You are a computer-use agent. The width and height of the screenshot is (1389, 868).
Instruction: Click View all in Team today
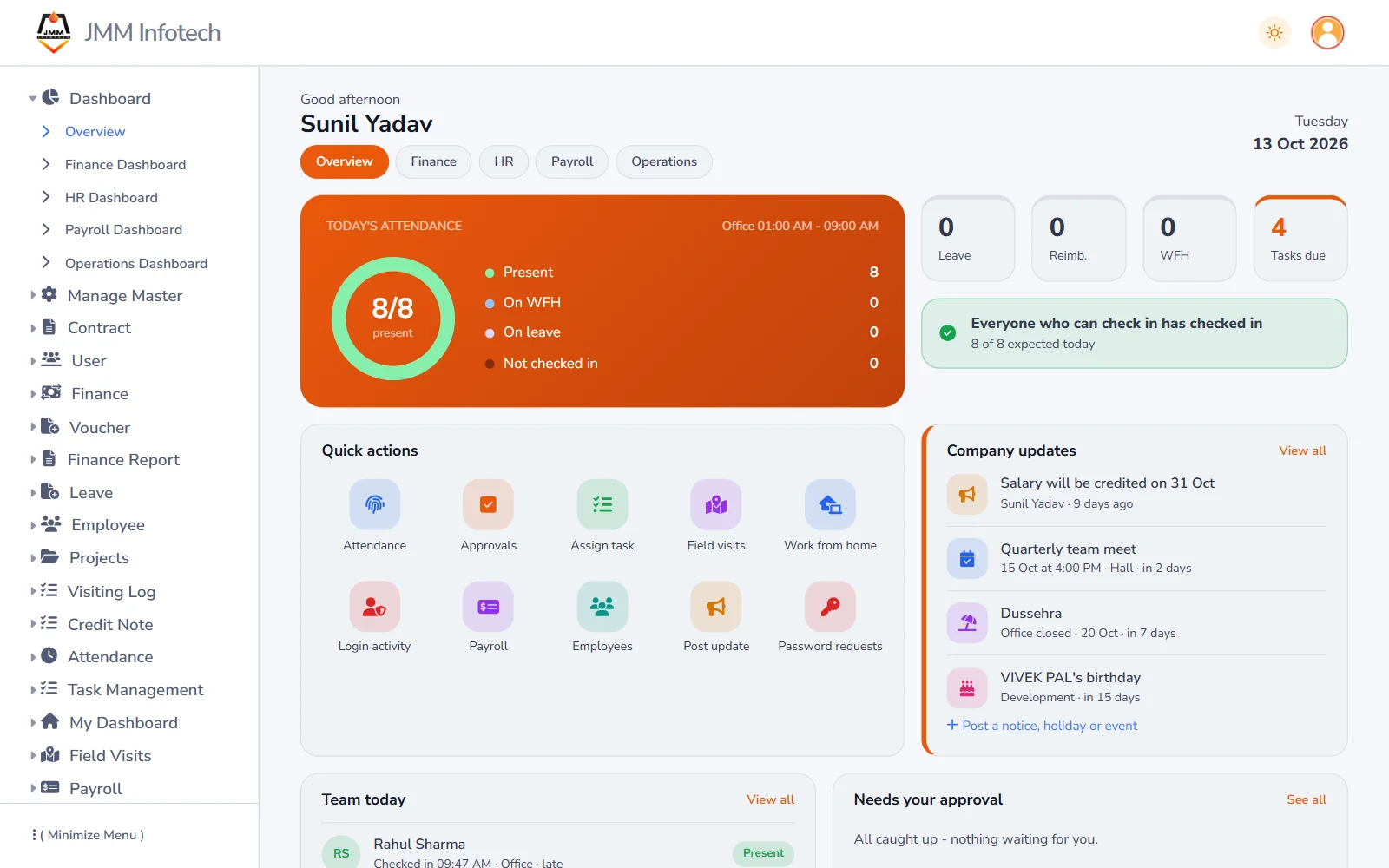[x=770, y=799]
